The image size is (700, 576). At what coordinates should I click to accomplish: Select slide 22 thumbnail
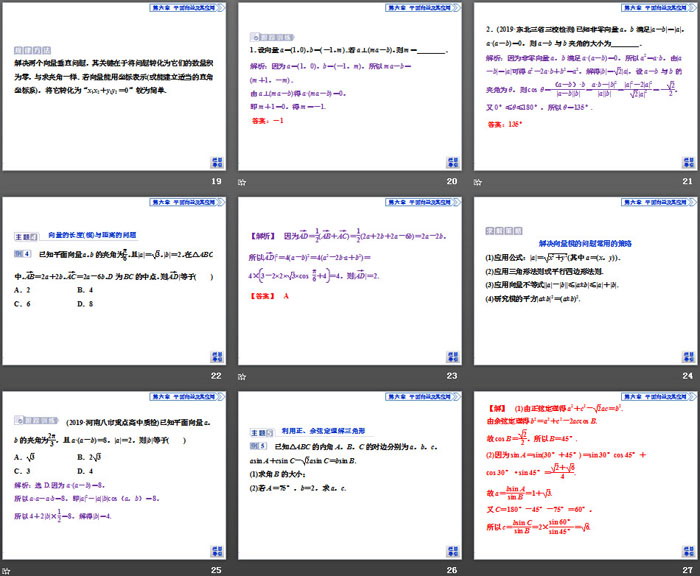114,281
